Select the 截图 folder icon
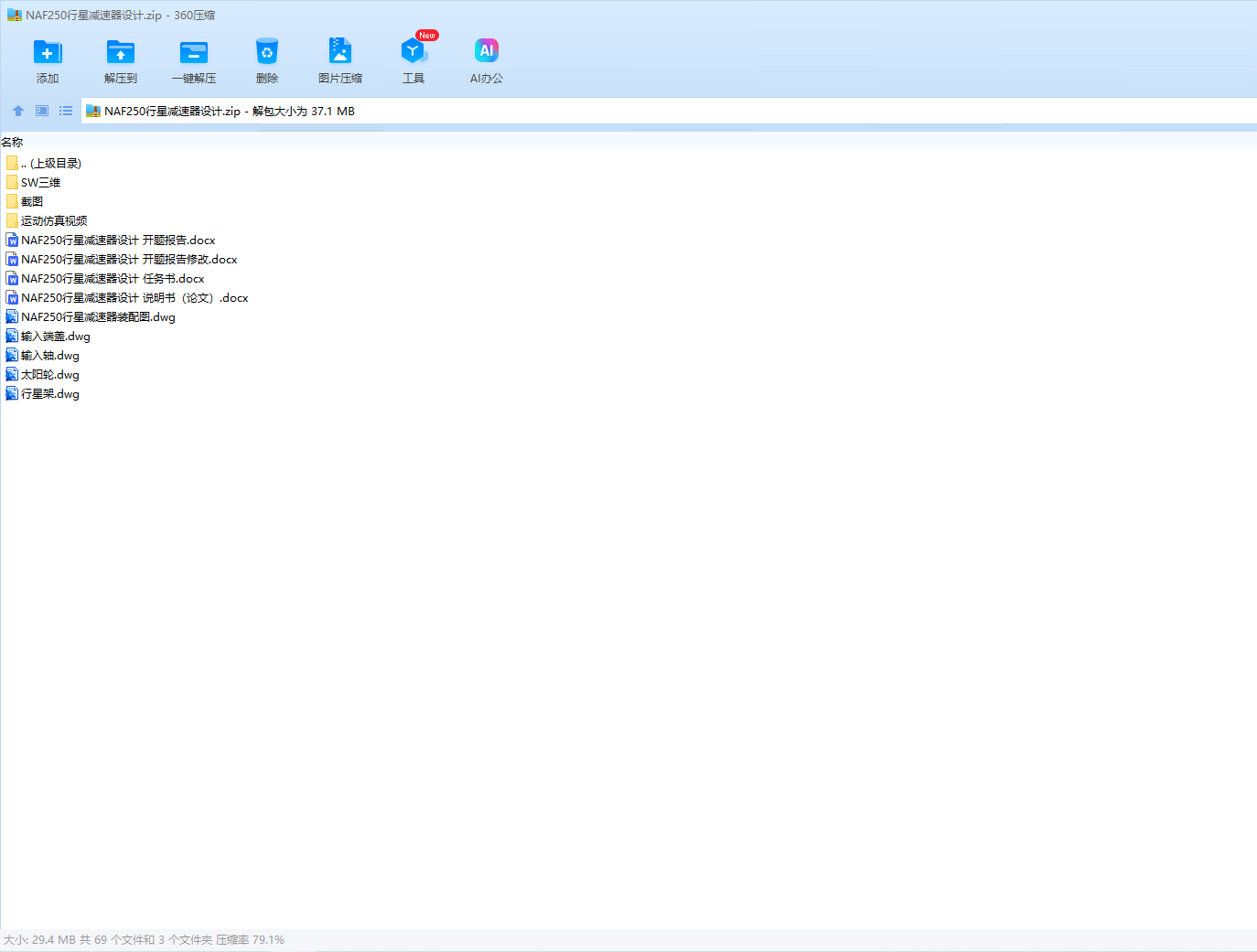1257x952 pixels. 12,201
